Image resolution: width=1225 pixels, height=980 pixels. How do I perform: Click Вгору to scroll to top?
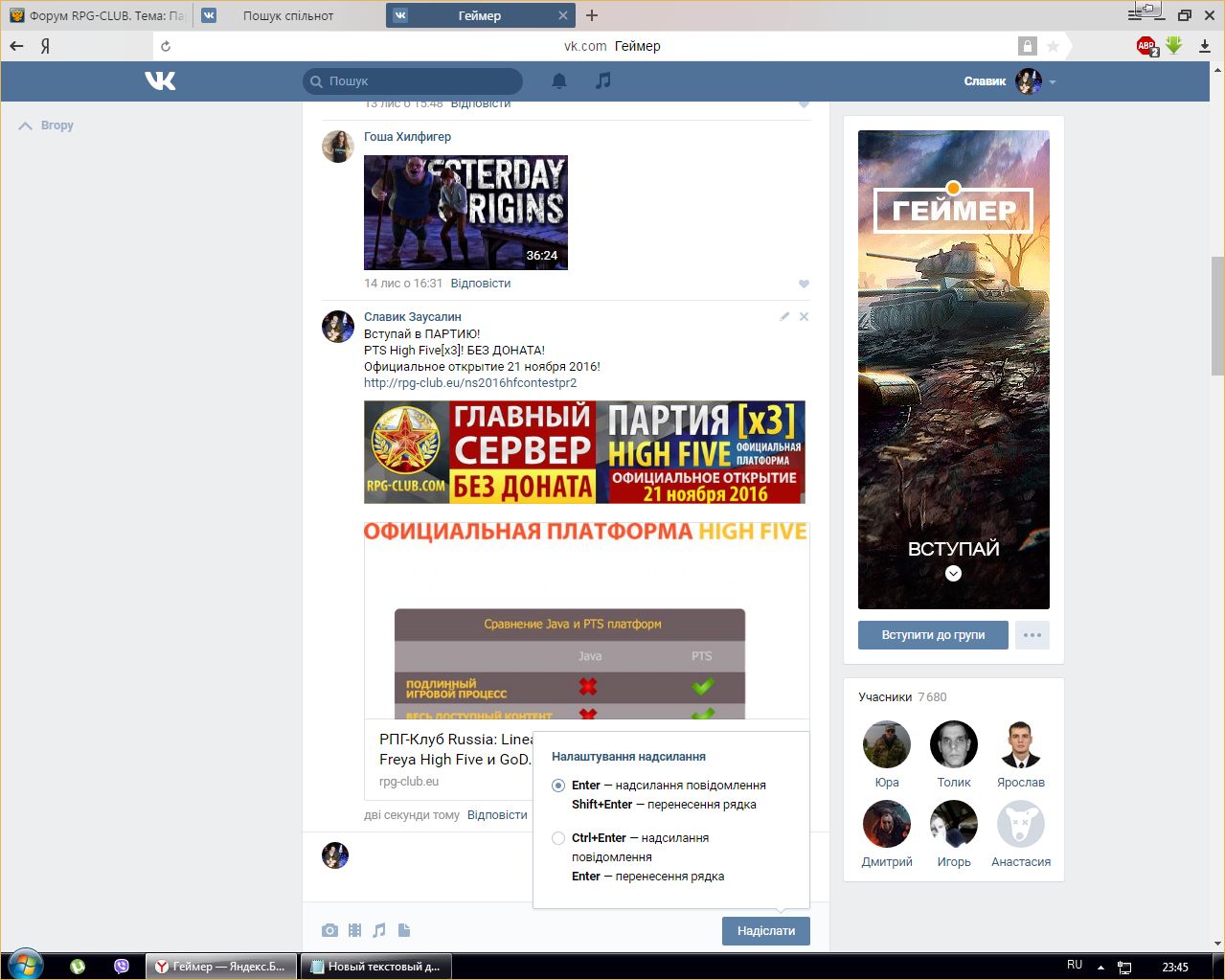tap(47, 125)
